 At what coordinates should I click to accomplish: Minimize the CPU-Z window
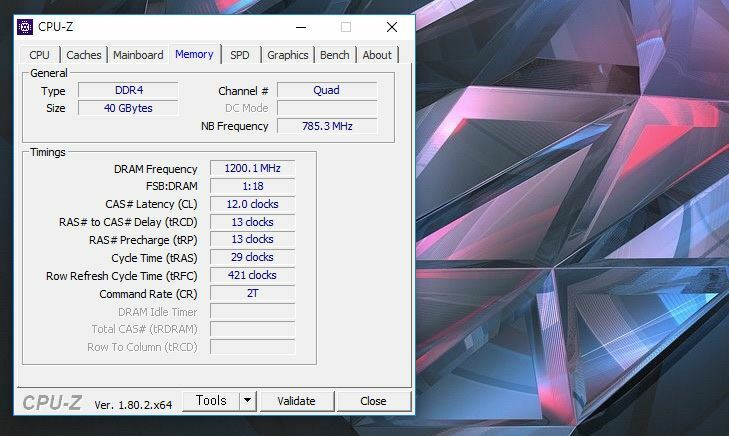(x=301, y=27)
